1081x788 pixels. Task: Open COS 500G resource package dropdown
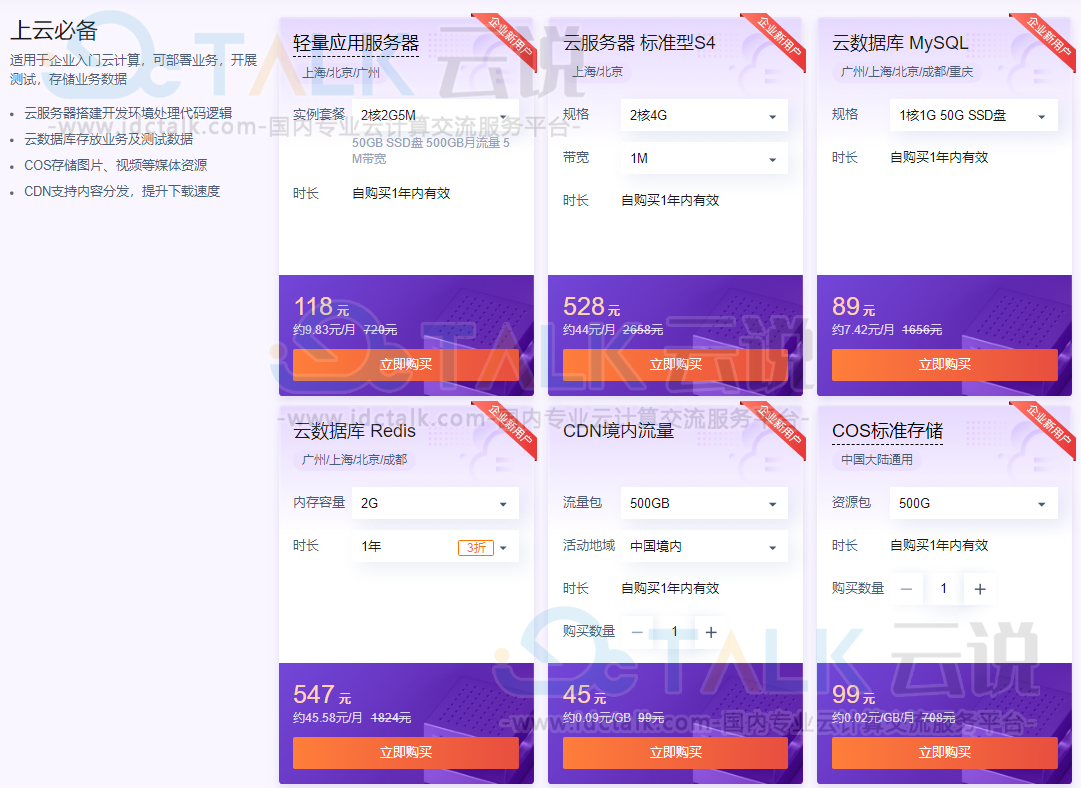point(973,503)
